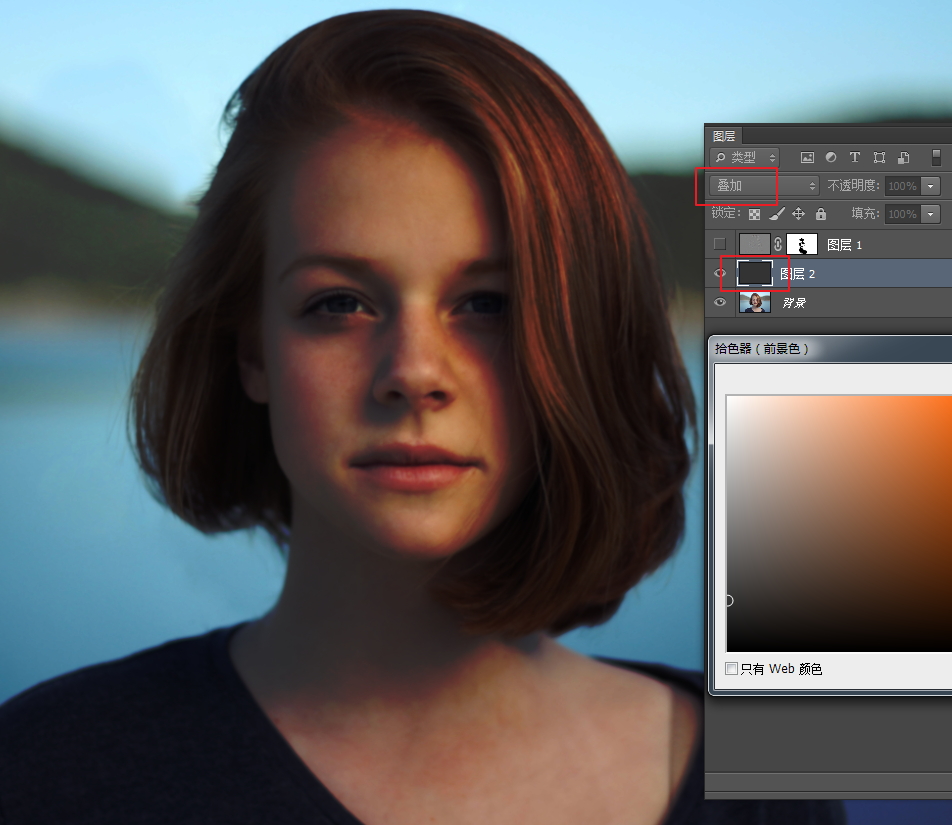Select 图层 1 gray layer thumbnail
Viewport: 952px width, 825px height.
755,245
